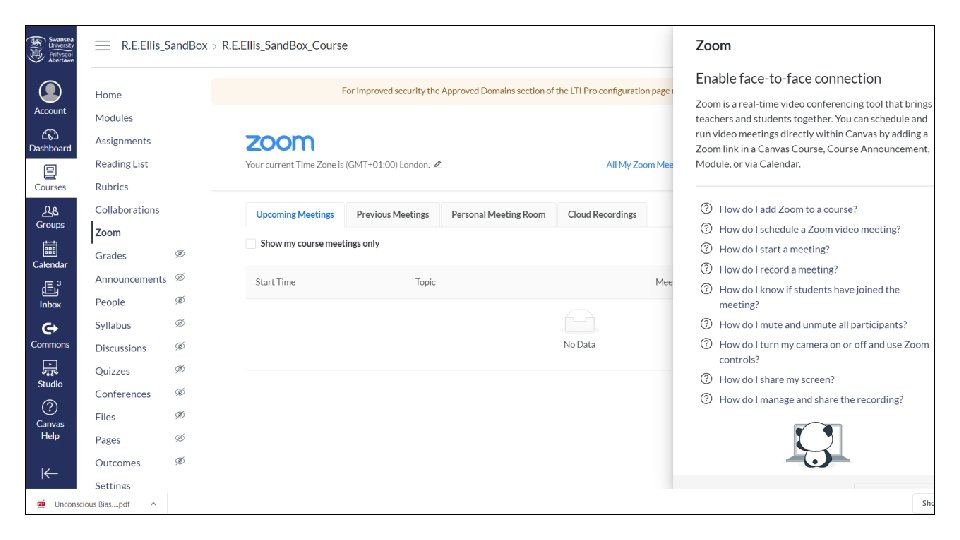Go to Dashboard in the sidebar

[50, 140]
